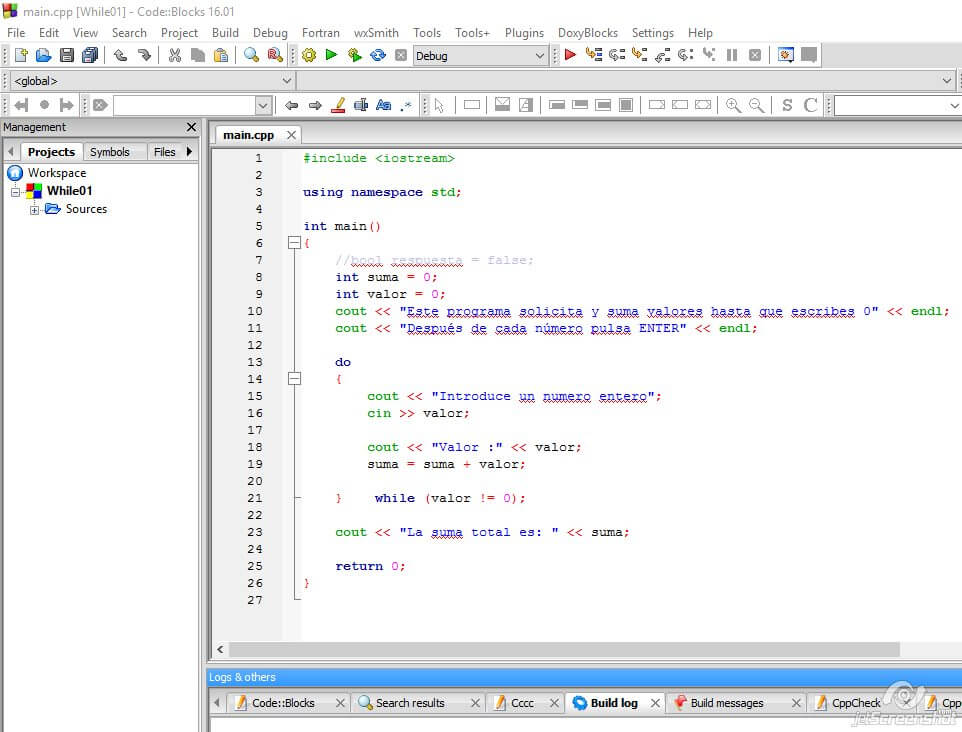Undo the last edit with Undo icon
962x732 pixels.
(x=121, y=55)
